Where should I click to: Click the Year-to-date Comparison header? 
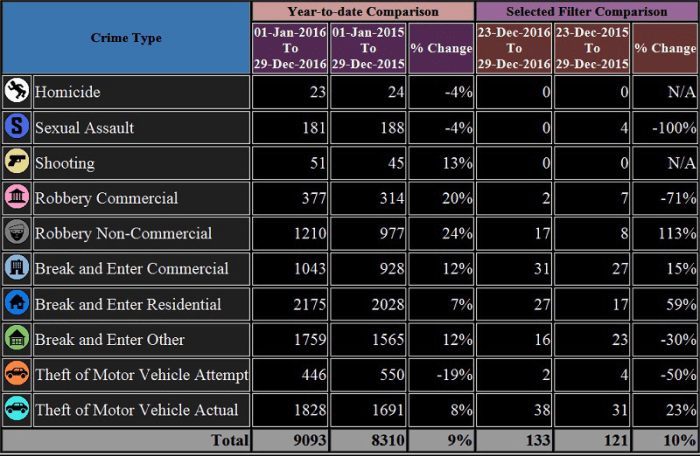pyautogui.click(x=363, y=12)
